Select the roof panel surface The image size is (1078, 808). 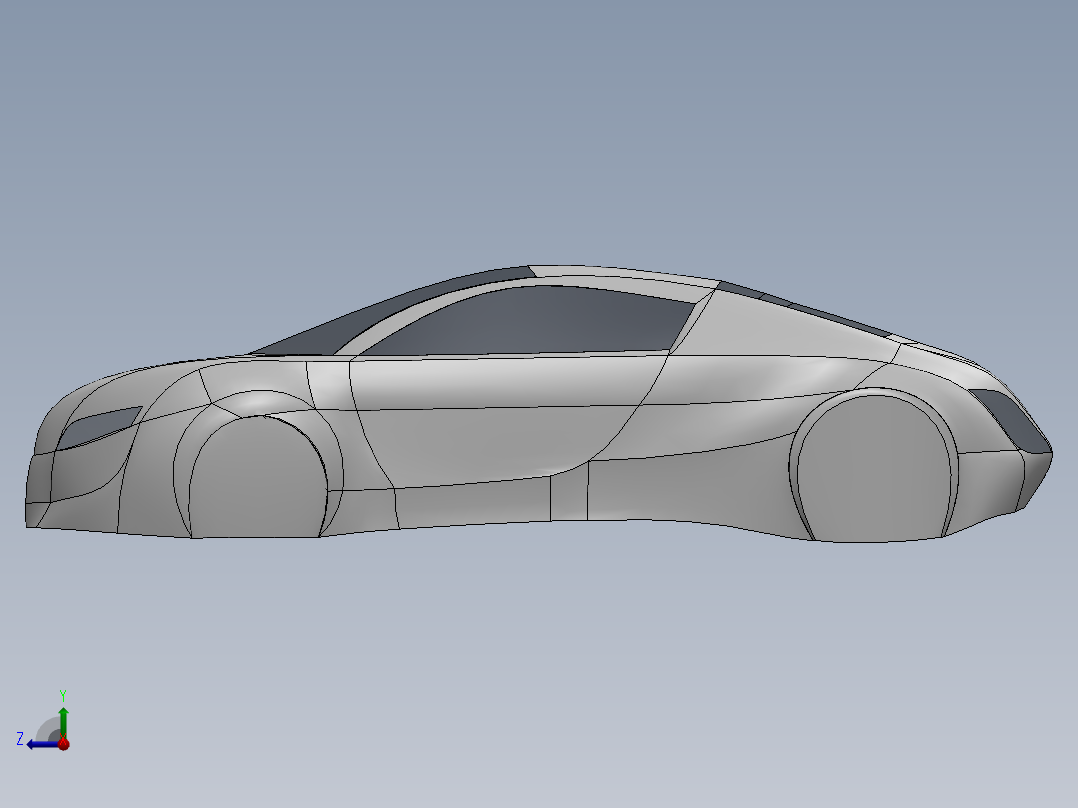(619, 274)
